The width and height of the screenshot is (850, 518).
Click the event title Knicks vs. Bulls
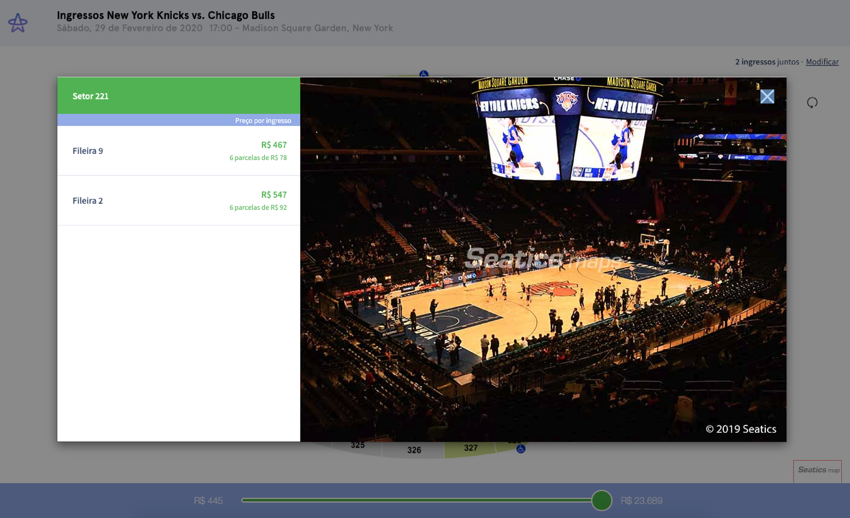click(x=166, y=15)
